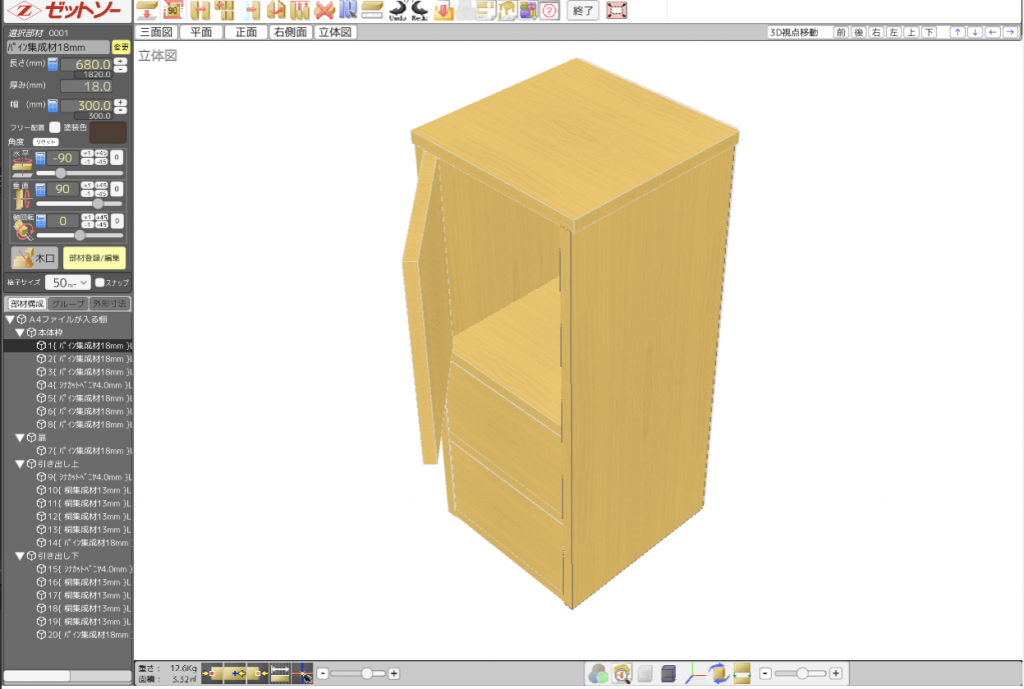Increase length with the plus stepper

click(120, 61)
